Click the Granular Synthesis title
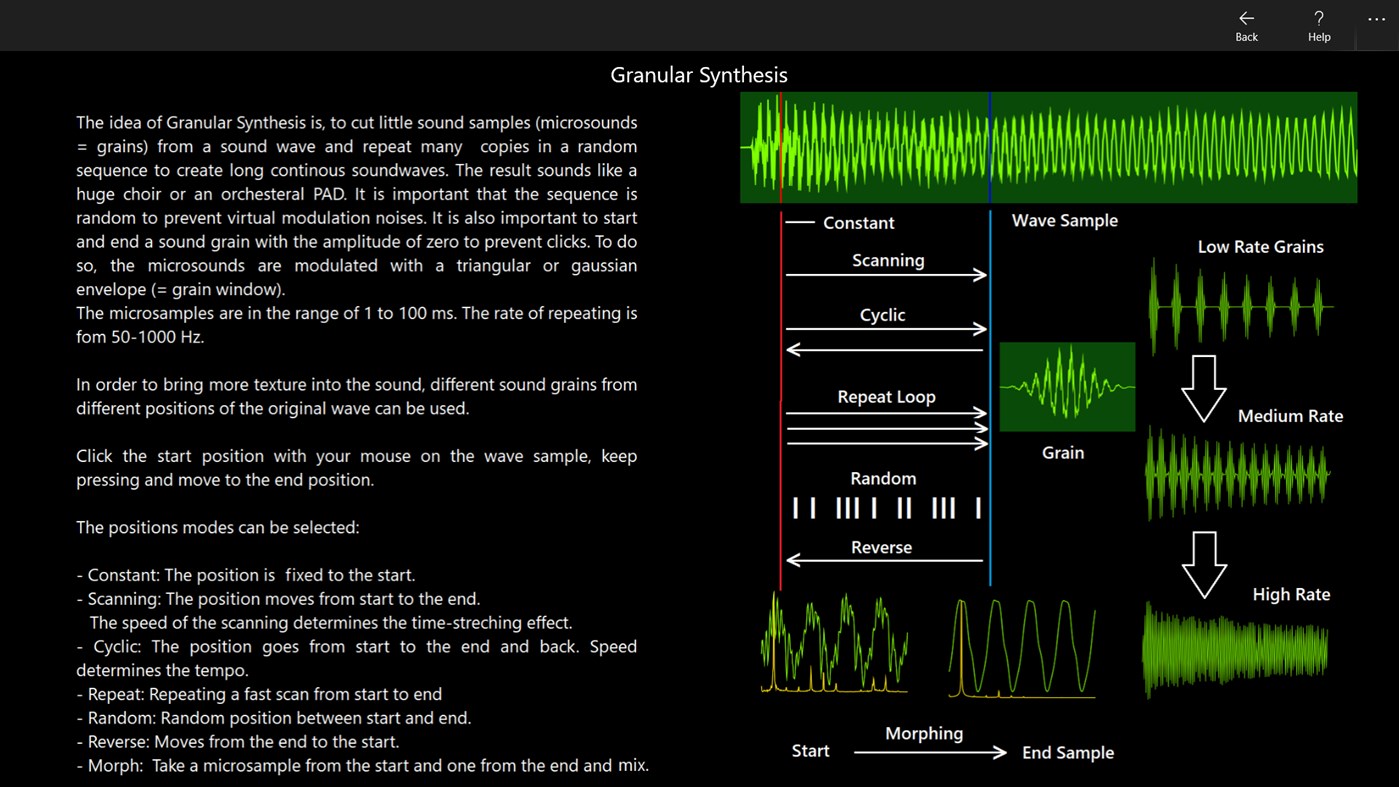The height and width of the screenshot is (787, 1399). point(699,74)
